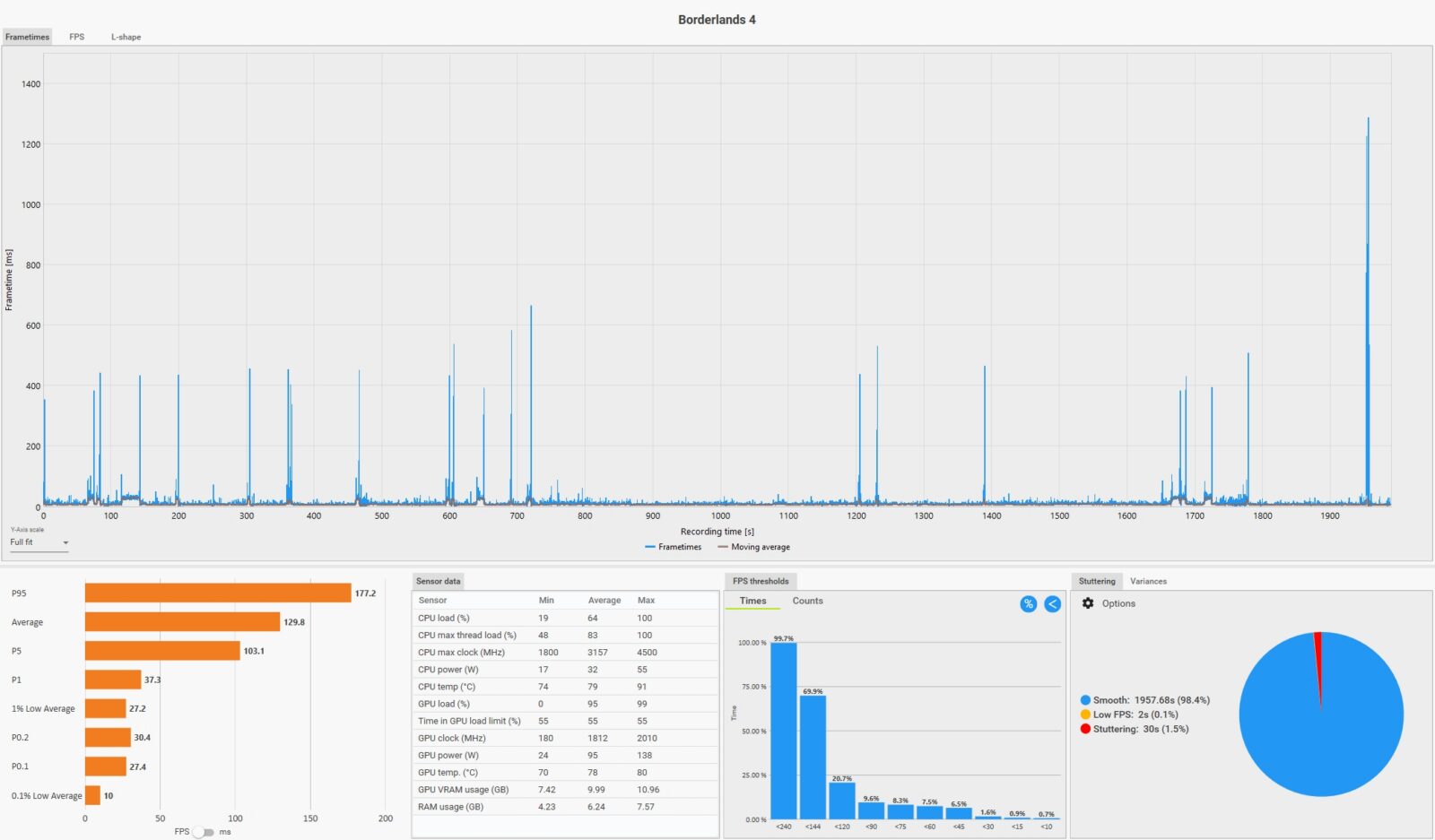1435x840 pixels.
Task: Click the Options label in Stuttering panel
Action: (1118, 603)
